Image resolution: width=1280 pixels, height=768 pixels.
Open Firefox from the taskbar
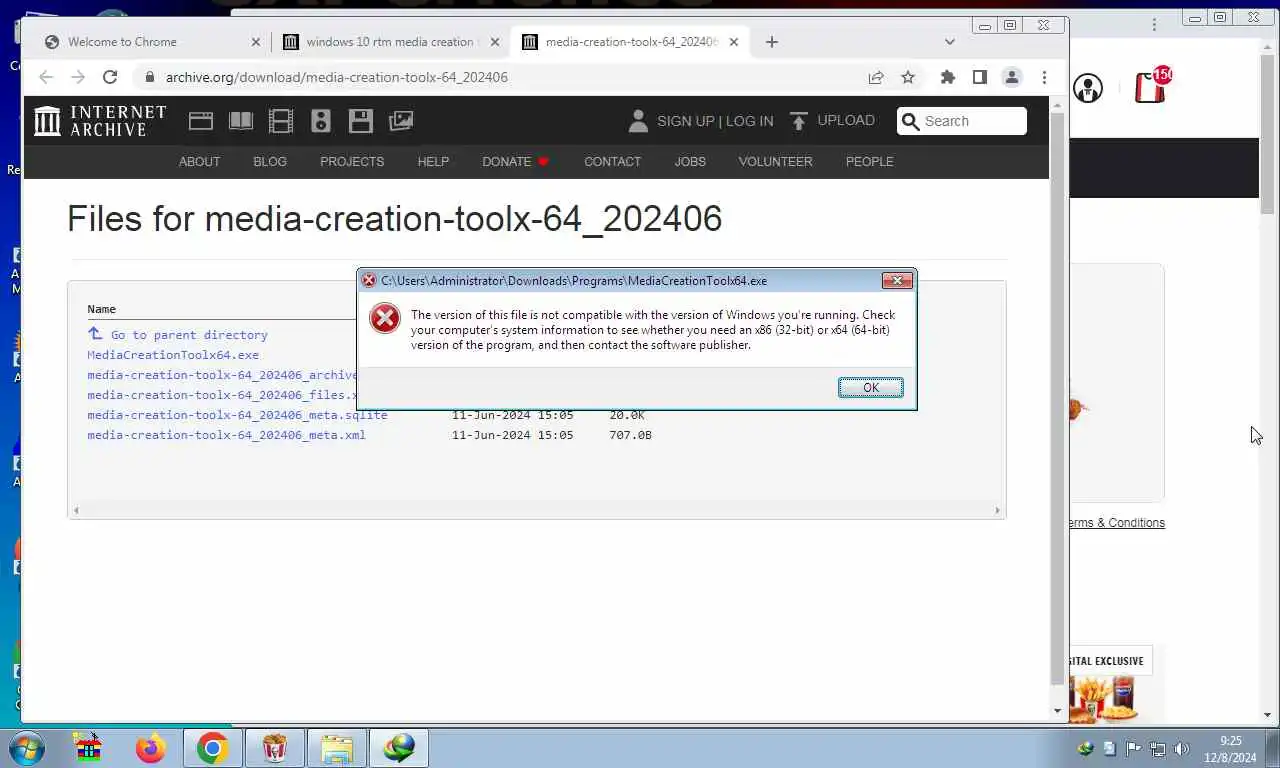pos(151,748)
